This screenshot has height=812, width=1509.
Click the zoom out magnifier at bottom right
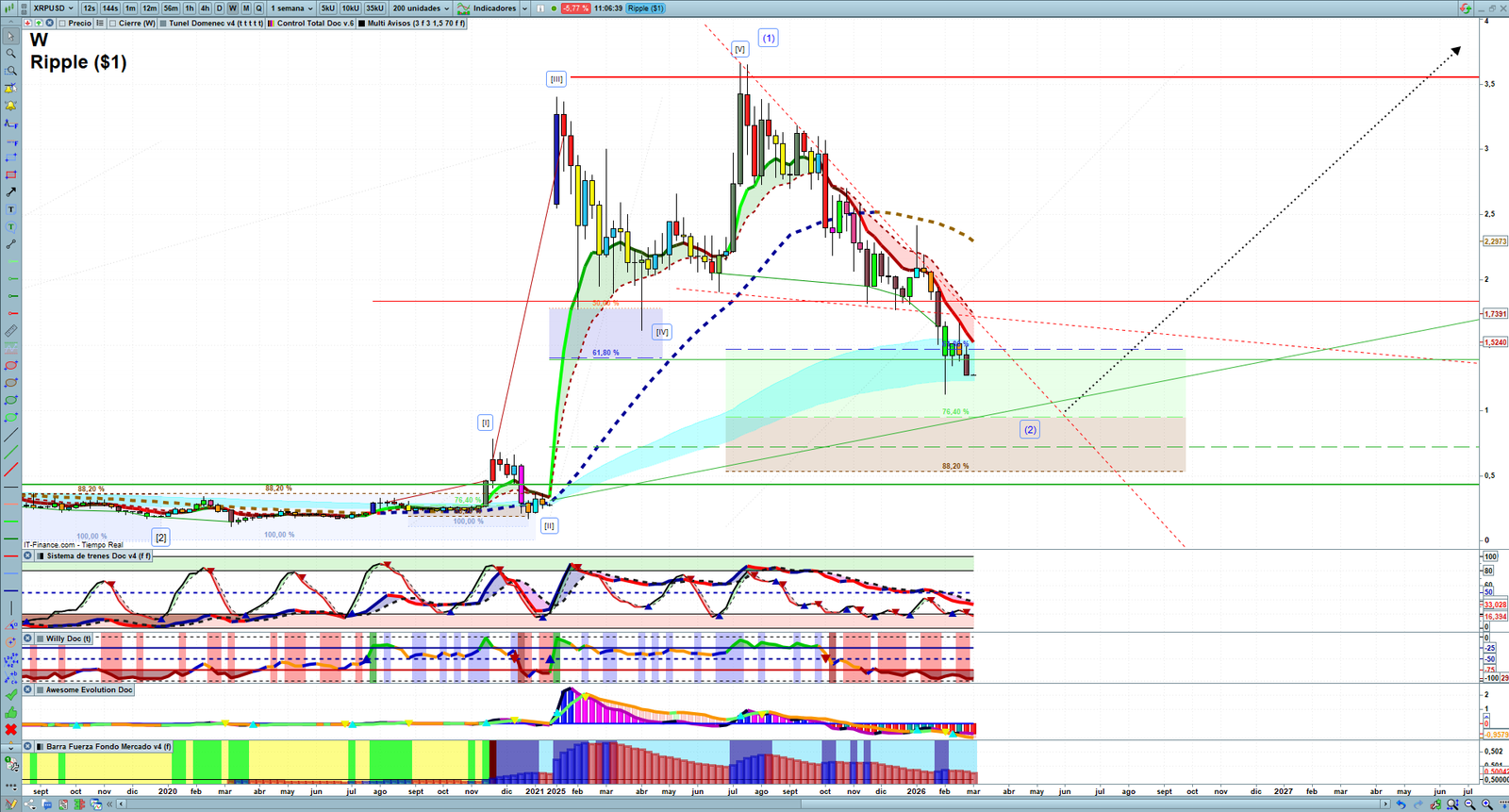pos(1470,804)
